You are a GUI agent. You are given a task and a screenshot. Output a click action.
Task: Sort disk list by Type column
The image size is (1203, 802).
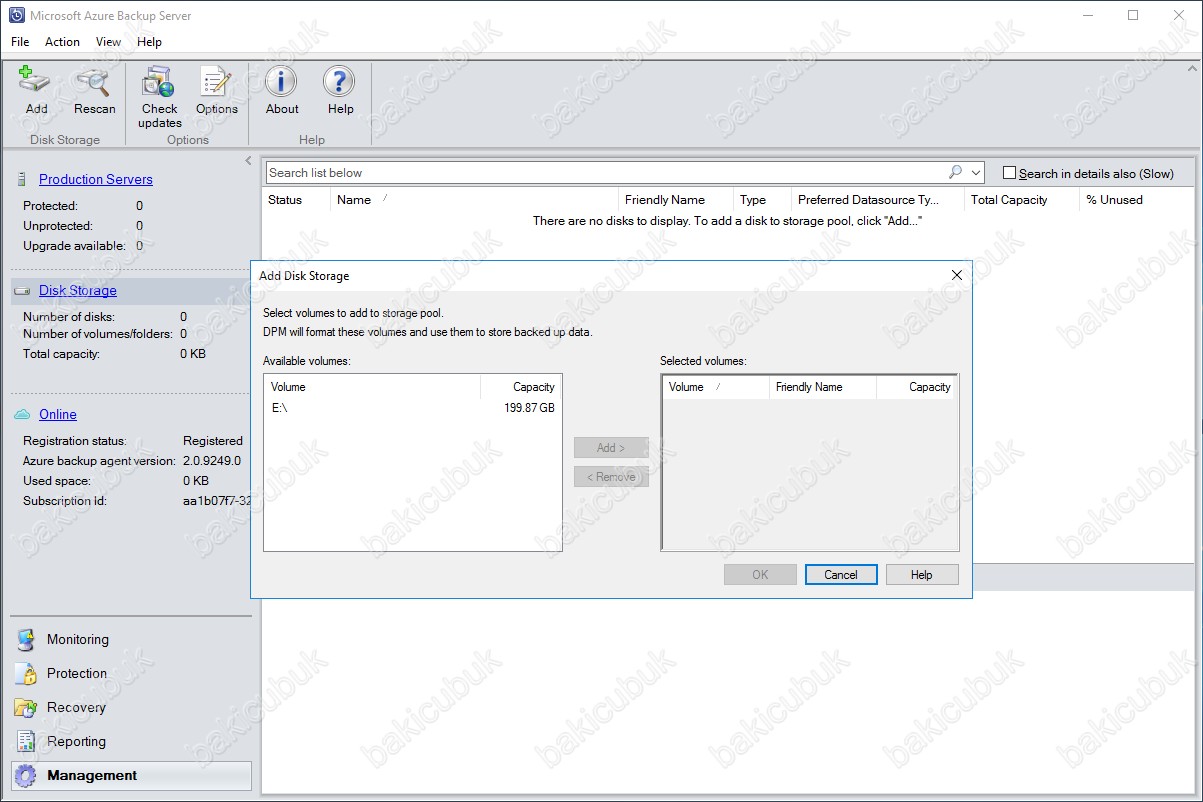click(762, 200)
